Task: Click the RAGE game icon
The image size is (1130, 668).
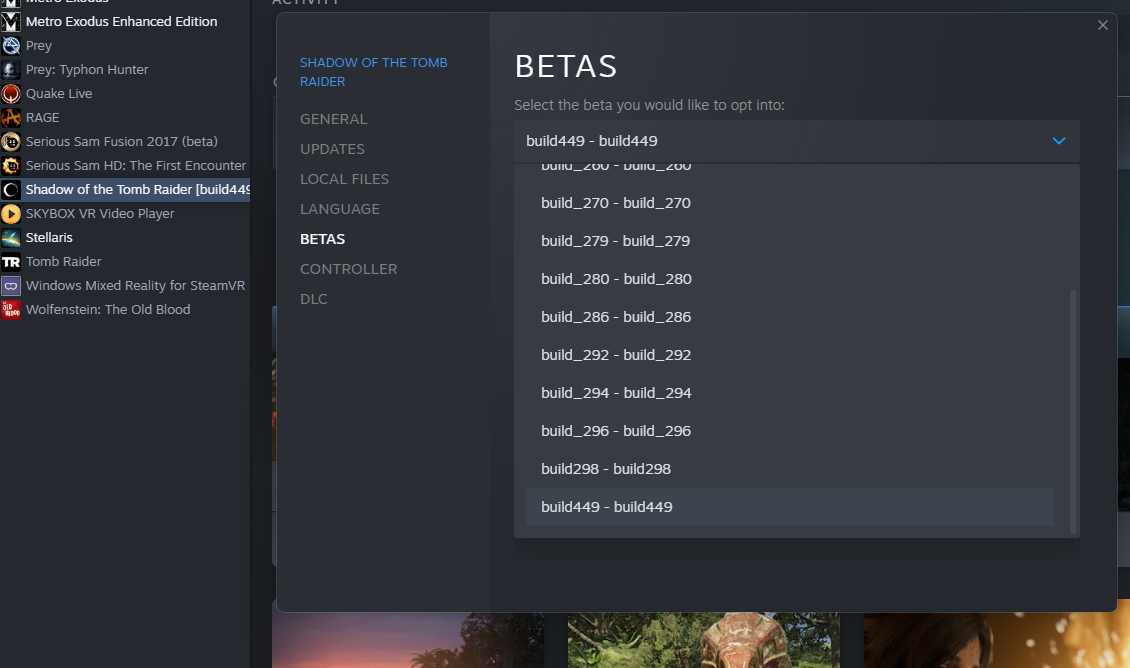Action: (11, 117)
